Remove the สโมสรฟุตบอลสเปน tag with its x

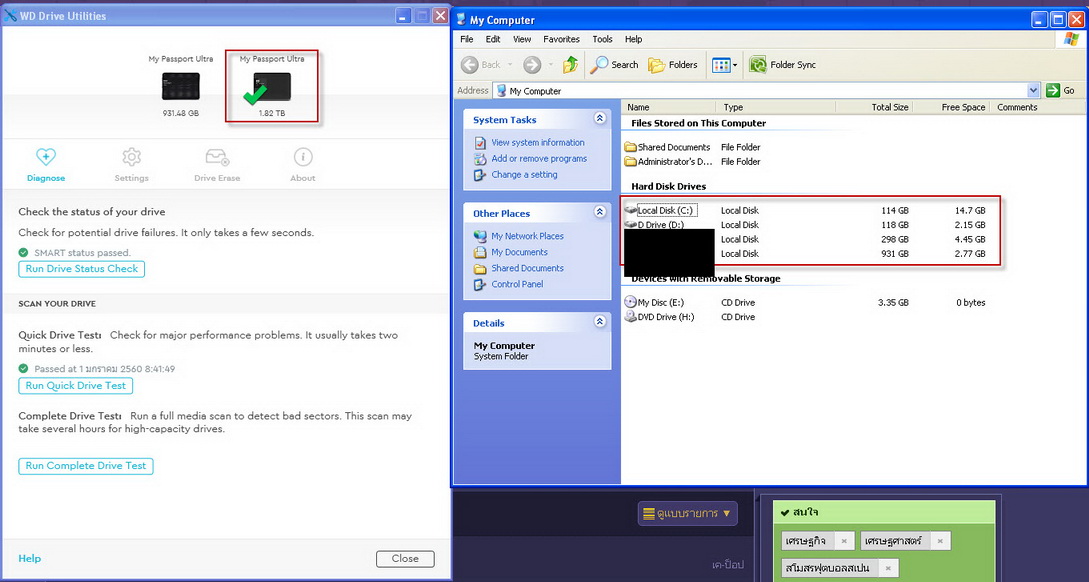pos(888,568)
